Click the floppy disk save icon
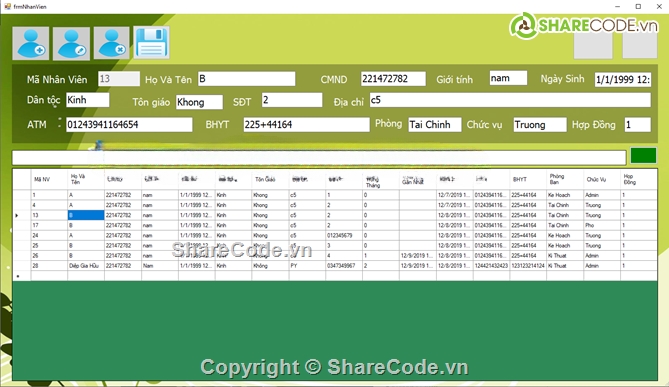 point(151,43)
